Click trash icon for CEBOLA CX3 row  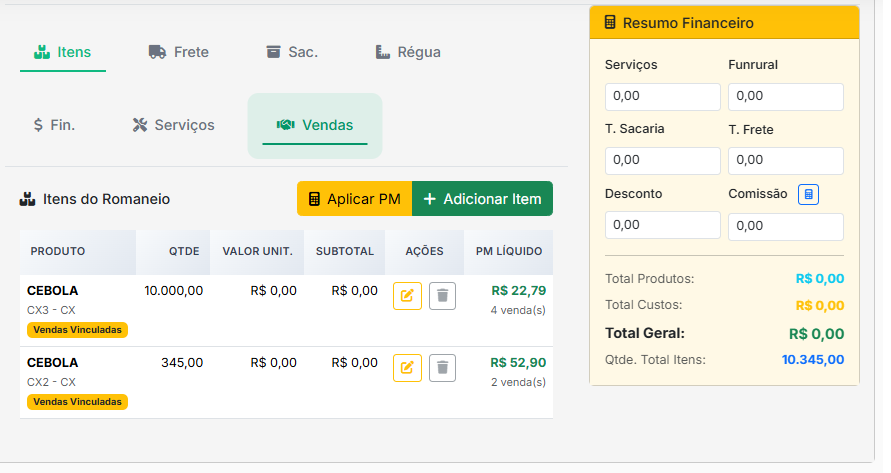(442, 296)
